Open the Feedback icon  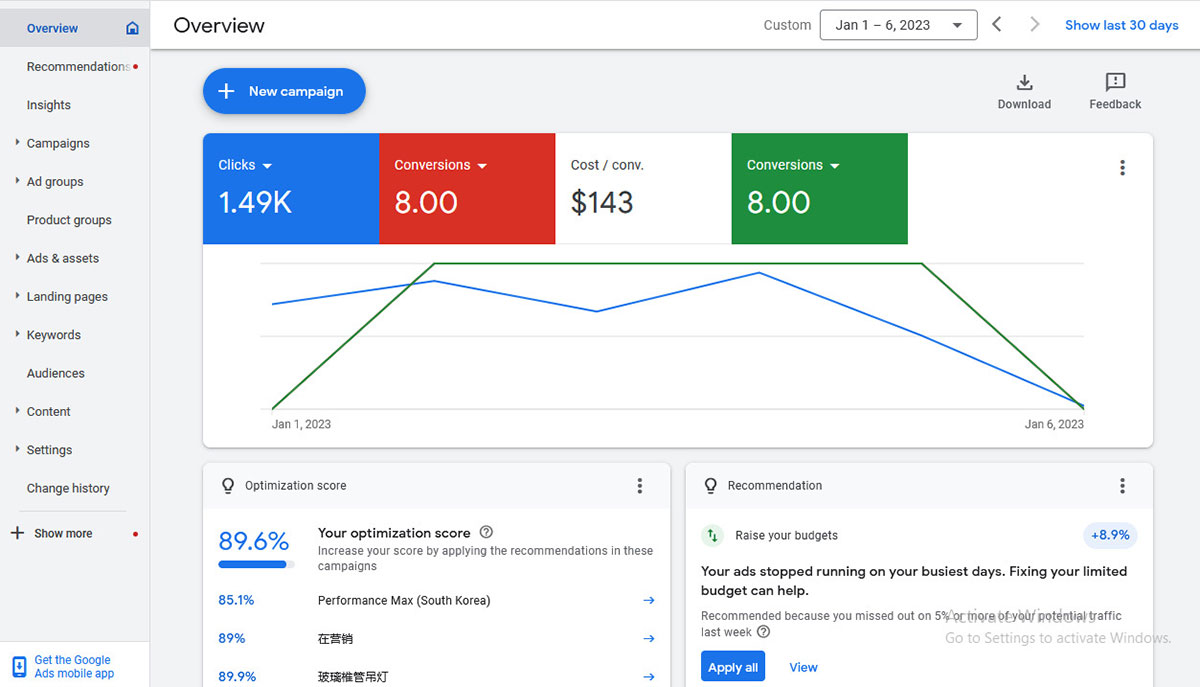pyautogui.click(x=1115, y=83)
